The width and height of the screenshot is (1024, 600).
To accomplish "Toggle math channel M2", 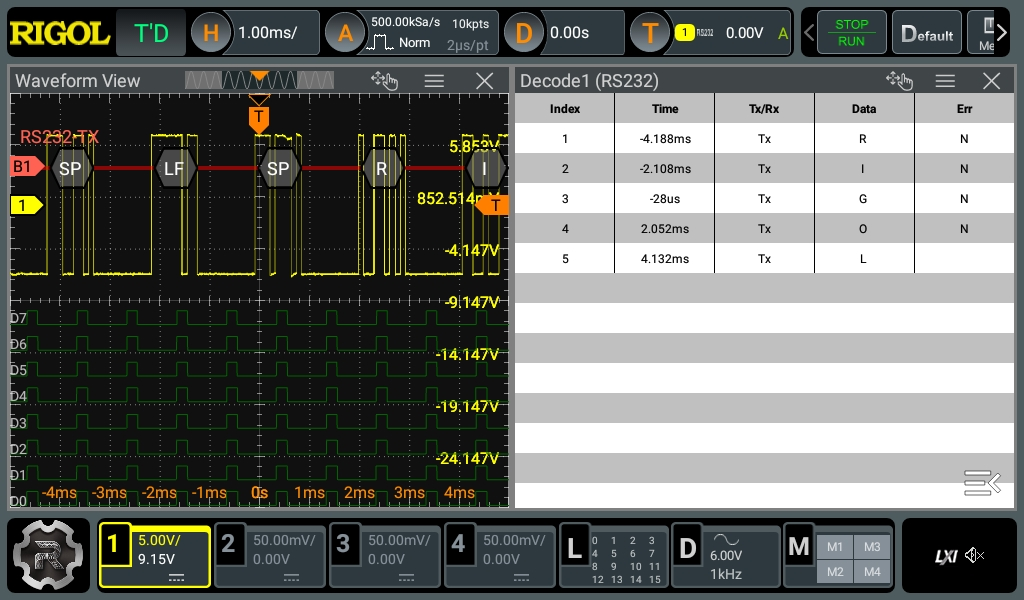I will [835, 572].
